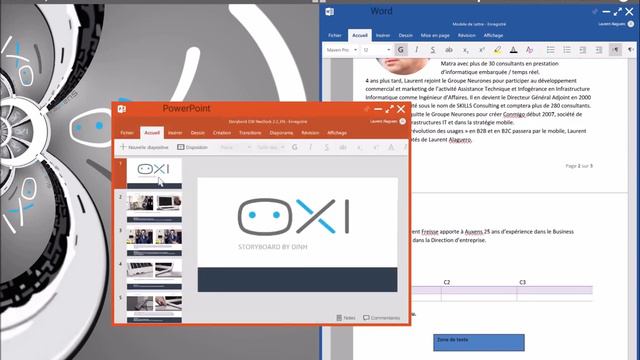Select the Accueil tab in Word
640x360 pixels.
pos(360,36)
